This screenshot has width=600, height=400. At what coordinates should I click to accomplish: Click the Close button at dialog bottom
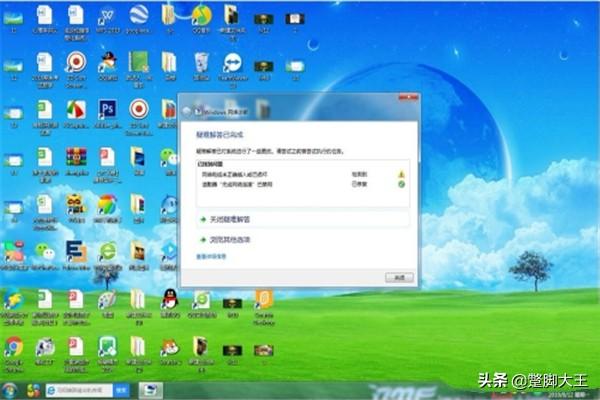click(x=399, y=278)
